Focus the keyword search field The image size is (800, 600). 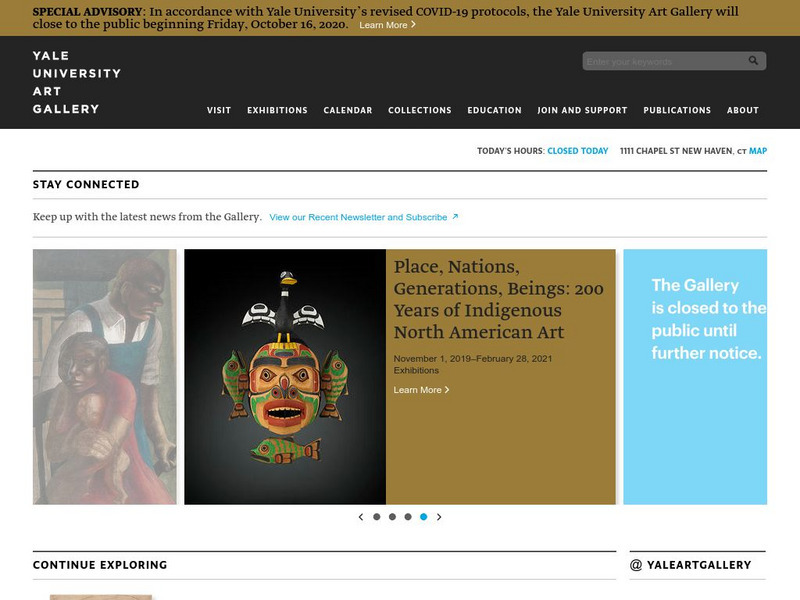click(663, 61)
